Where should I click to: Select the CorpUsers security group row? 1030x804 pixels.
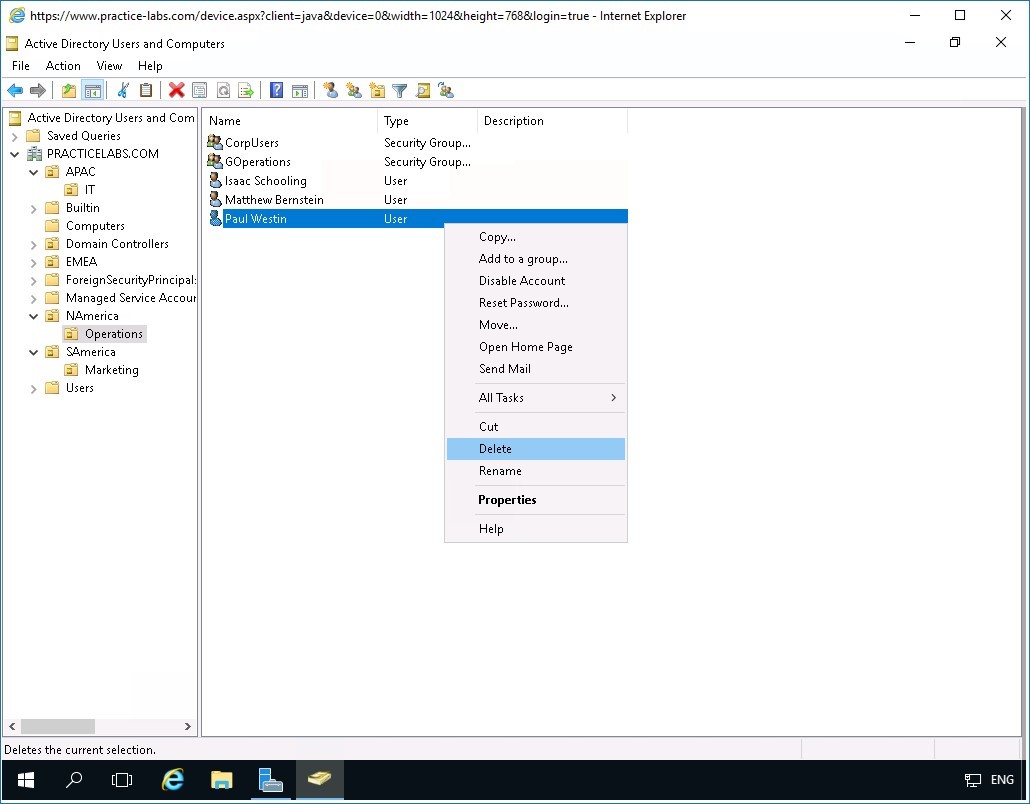coord(417,143)
